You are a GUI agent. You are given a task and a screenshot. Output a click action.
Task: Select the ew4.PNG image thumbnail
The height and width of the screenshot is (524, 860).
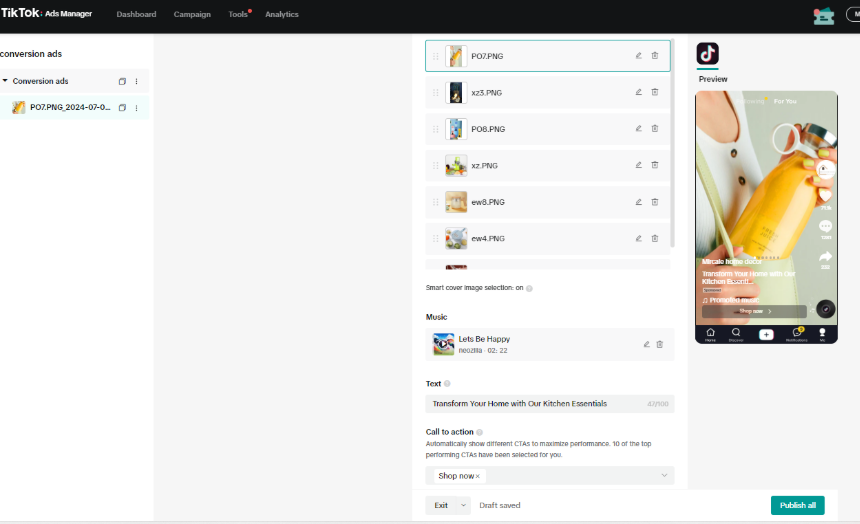click(456, 238)
